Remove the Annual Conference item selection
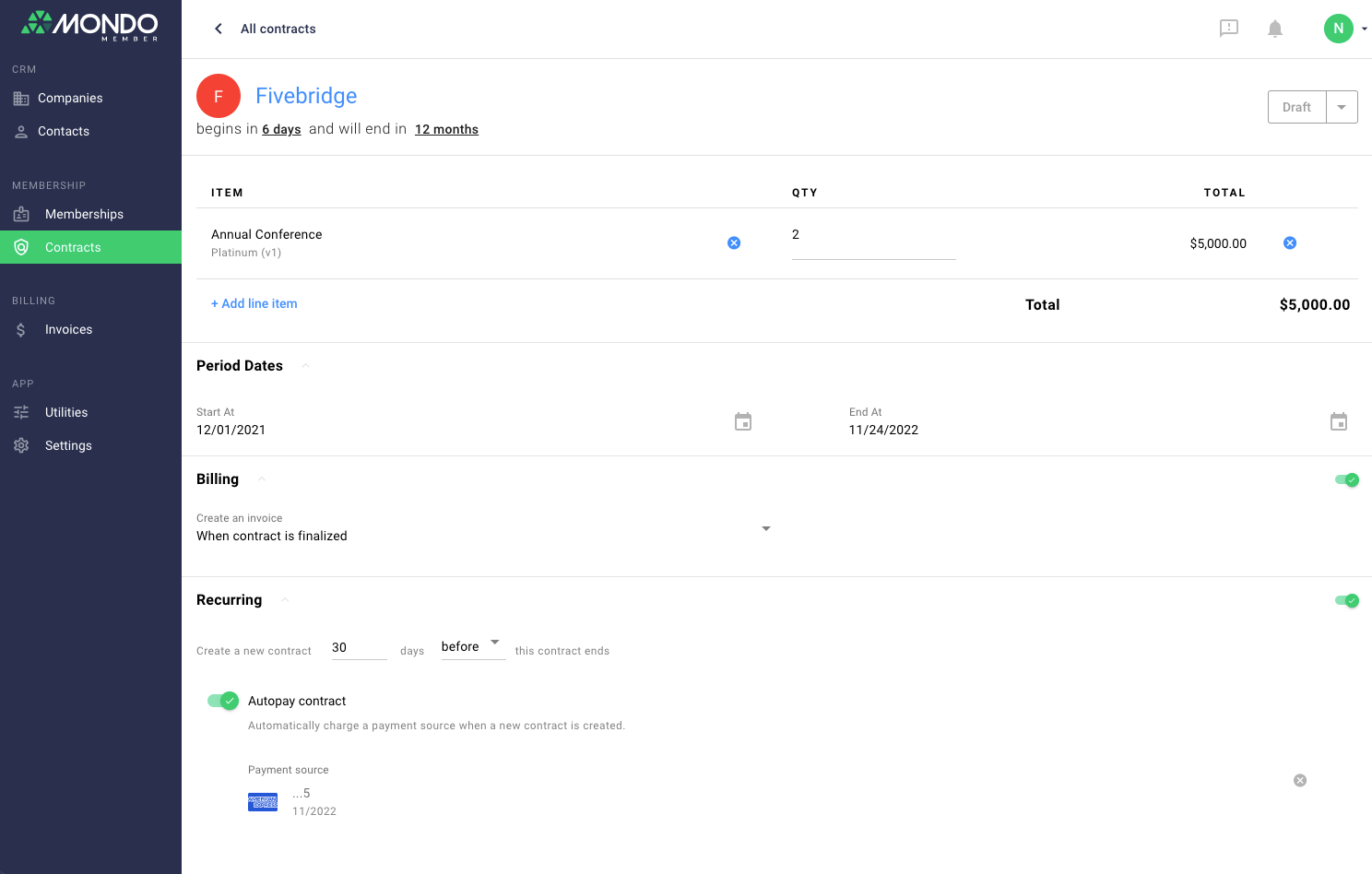 [734, 243]
